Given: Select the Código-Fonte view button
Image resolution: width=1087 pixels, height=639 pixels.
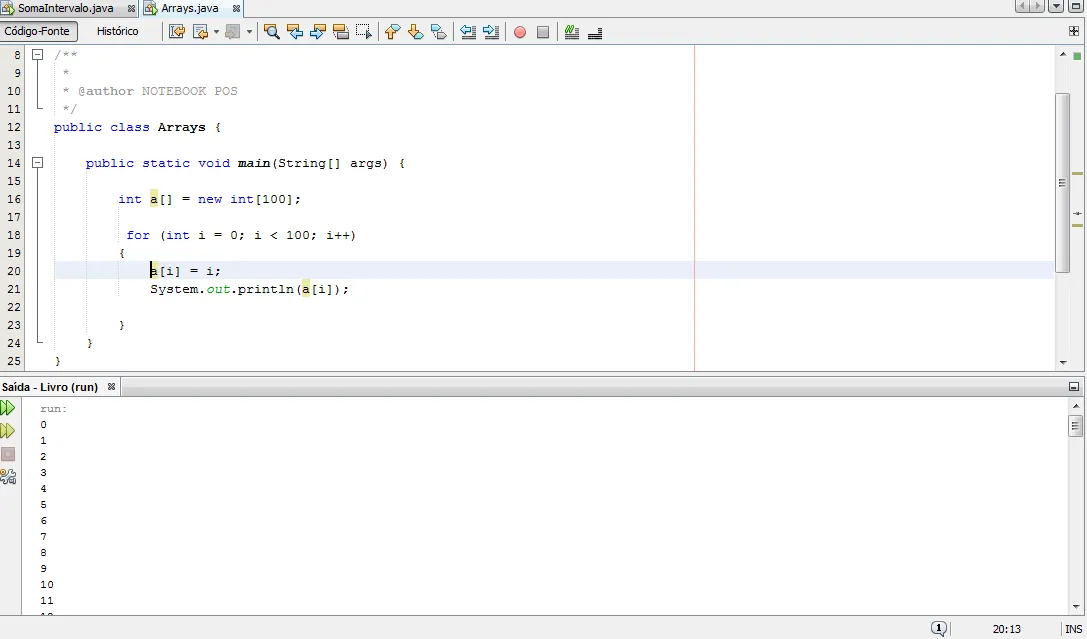Looking at the screenshot, I should (37, 32).
